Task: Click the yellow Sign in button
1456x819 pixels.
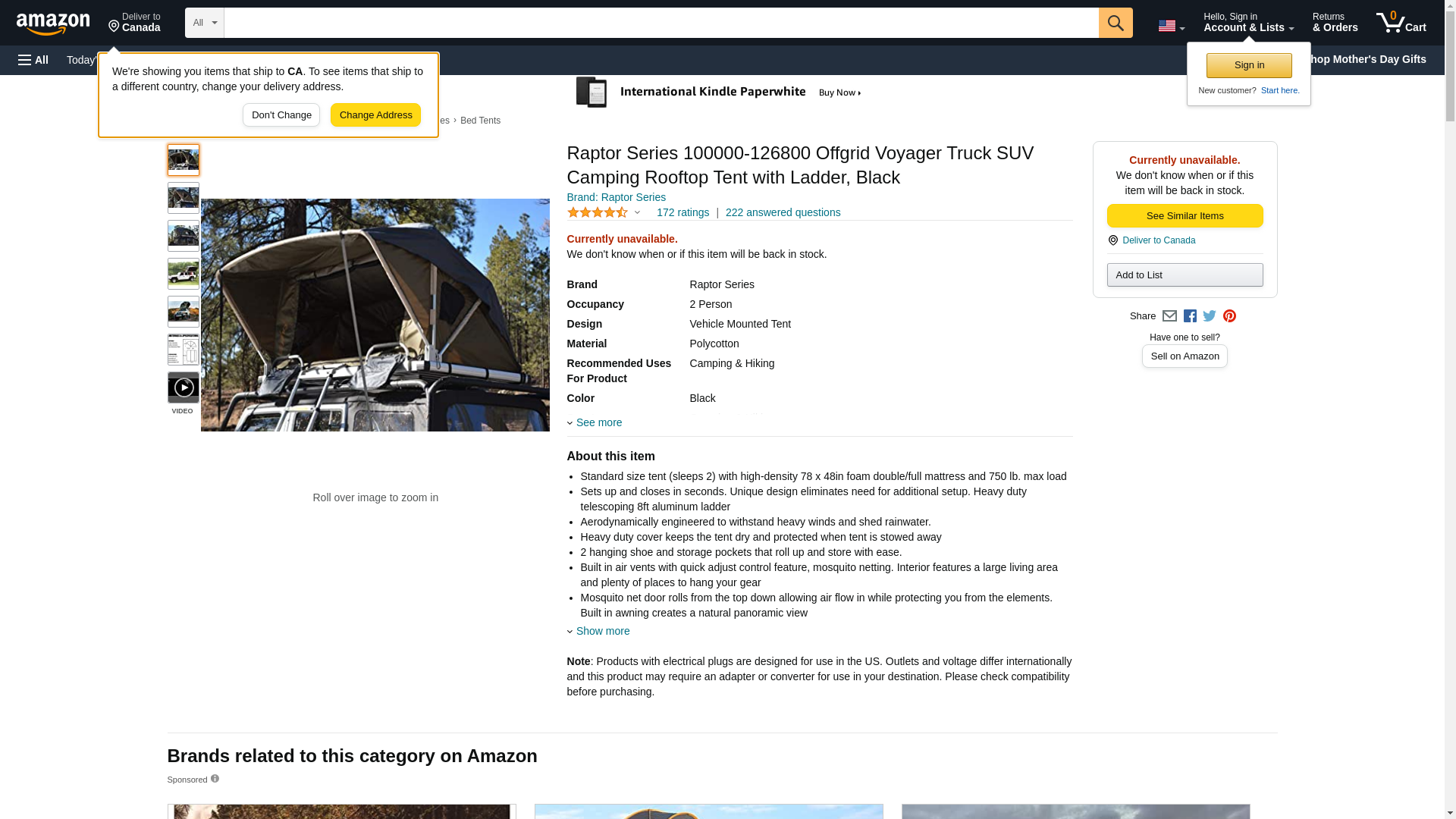Action: tap(1249, 65)
